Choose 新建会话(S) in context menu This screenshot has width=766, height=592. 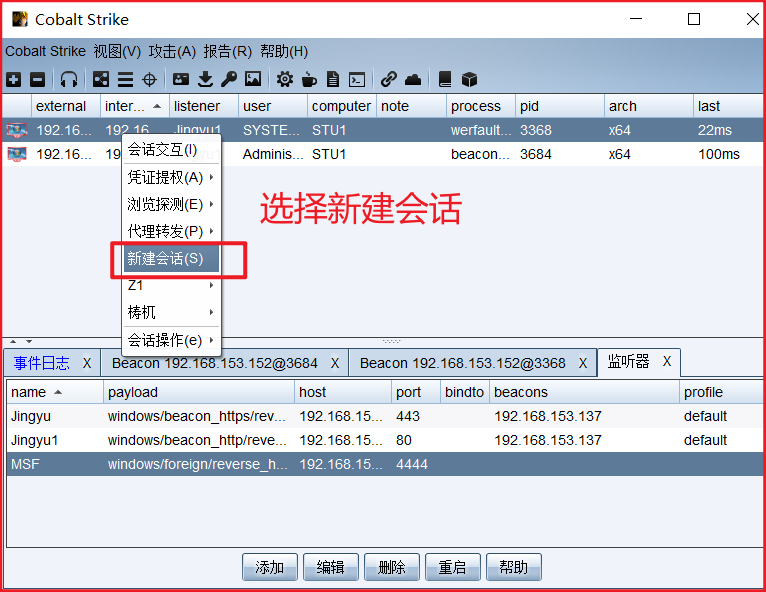tap(171, 258)
